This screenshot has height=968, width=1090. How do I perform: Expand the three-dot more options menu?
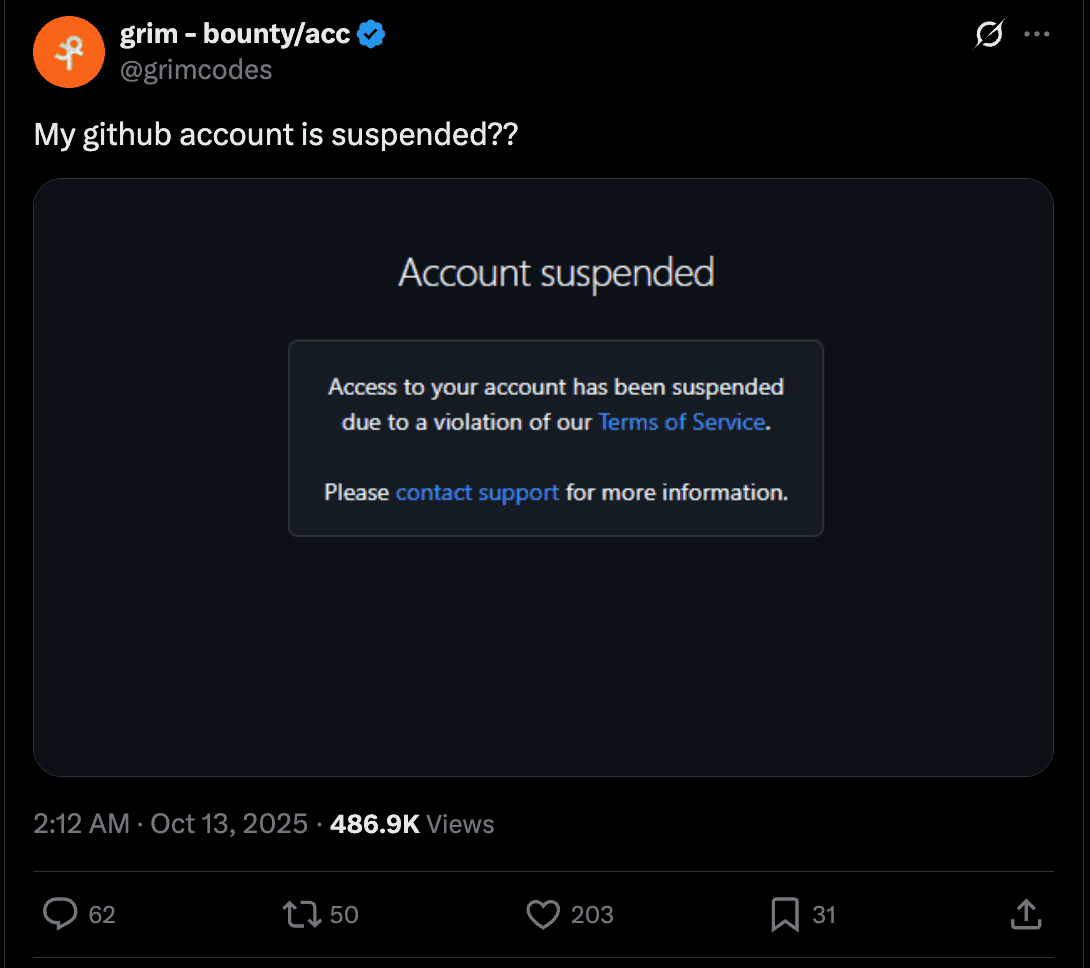tap(1037, 35)
